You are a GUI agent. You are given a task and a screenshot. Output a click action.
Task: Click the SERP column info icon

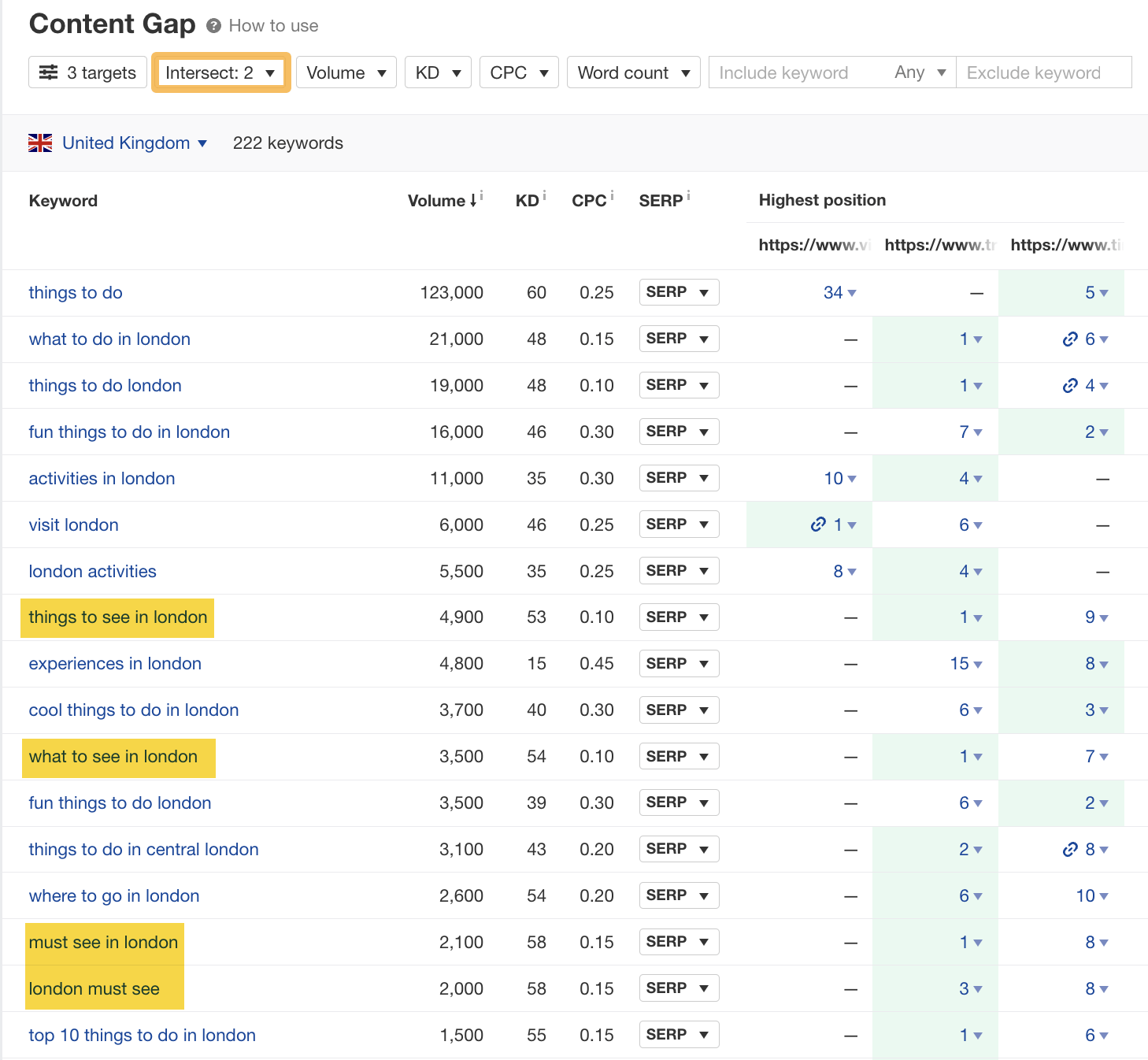point(688,195)
